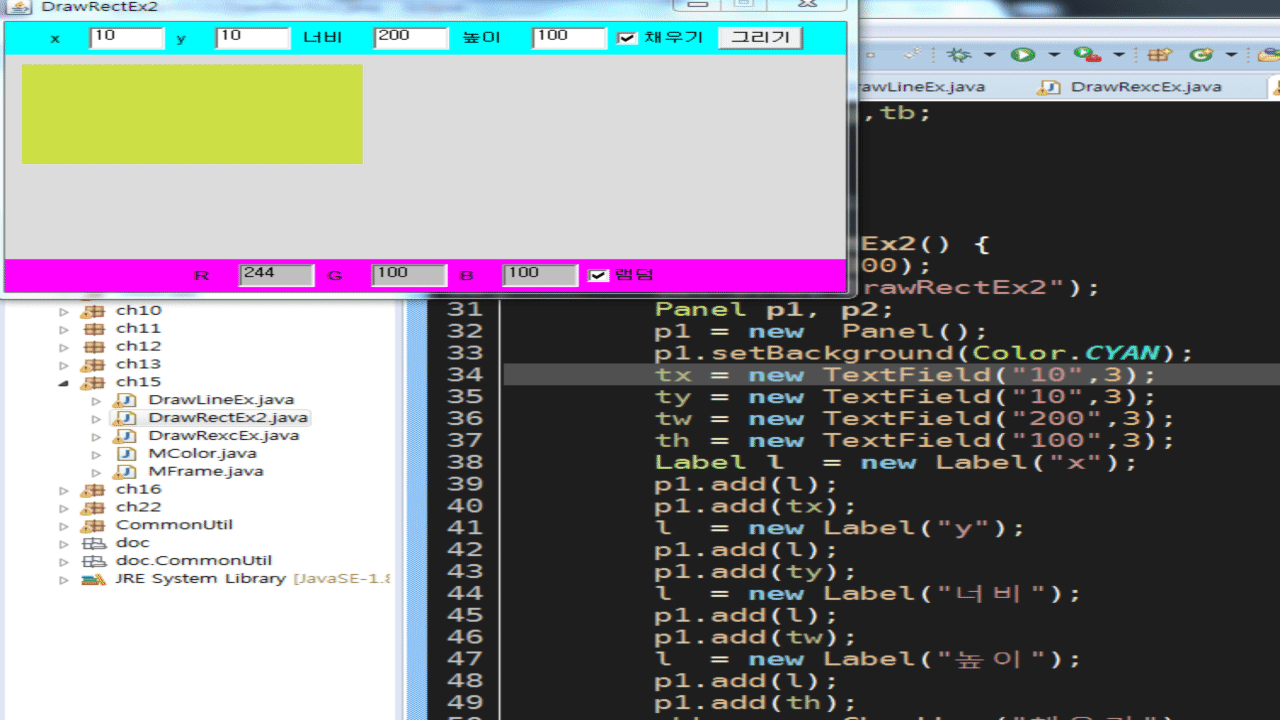Click the MColor.java file icon
The image size is (1280, 720).
[x=127, y=453]
